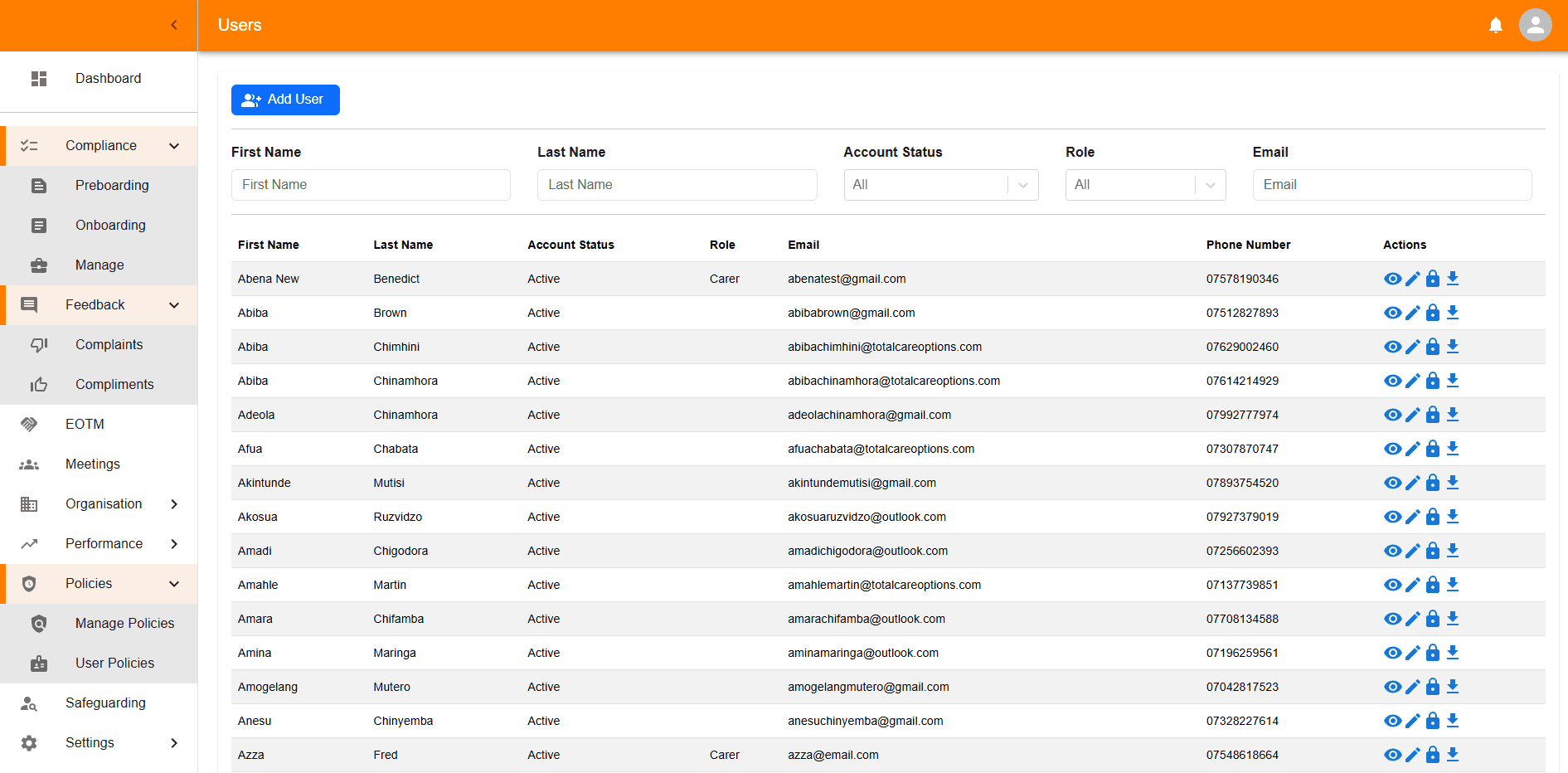
Task: Click the Add User button
Action: click(285, 100)
